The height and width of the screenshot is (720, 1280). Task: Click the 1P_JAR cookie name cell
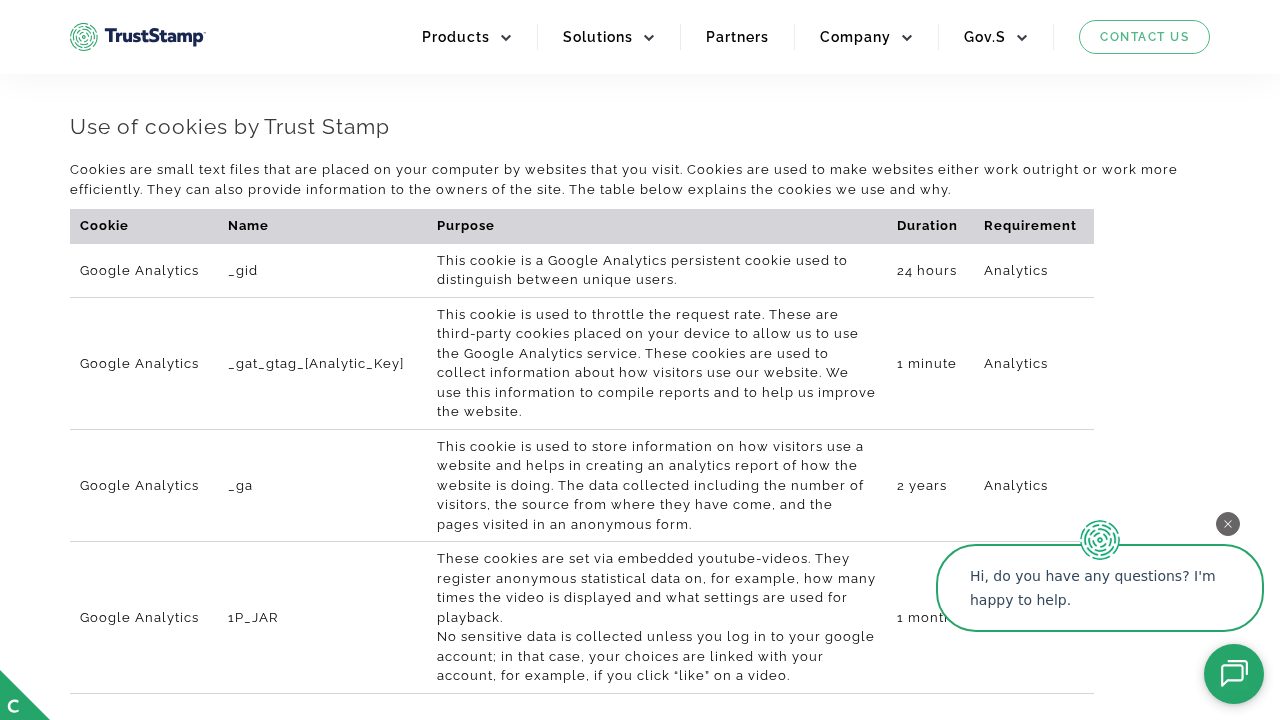click(252, 617)
